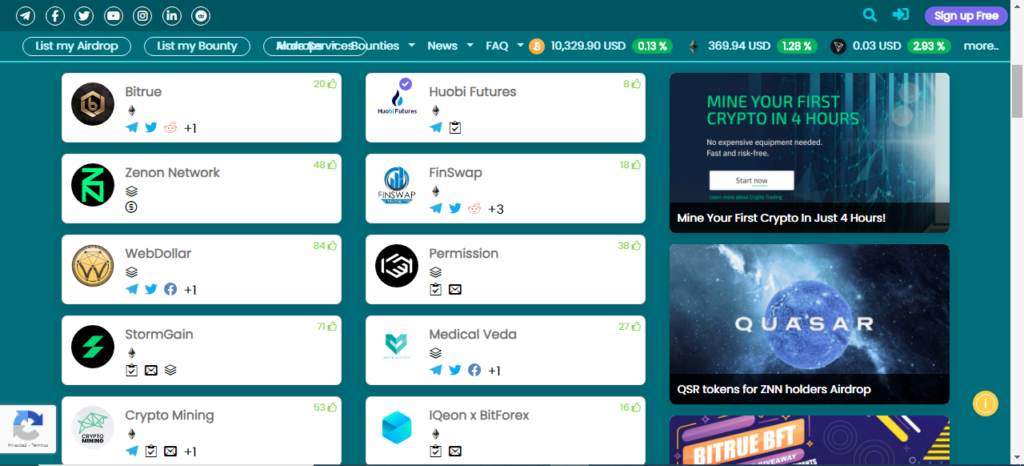Image resolution: width=1024 pixels, height=466 pixels.
Task: Click the Tron price icon
Action: [838, 46]
